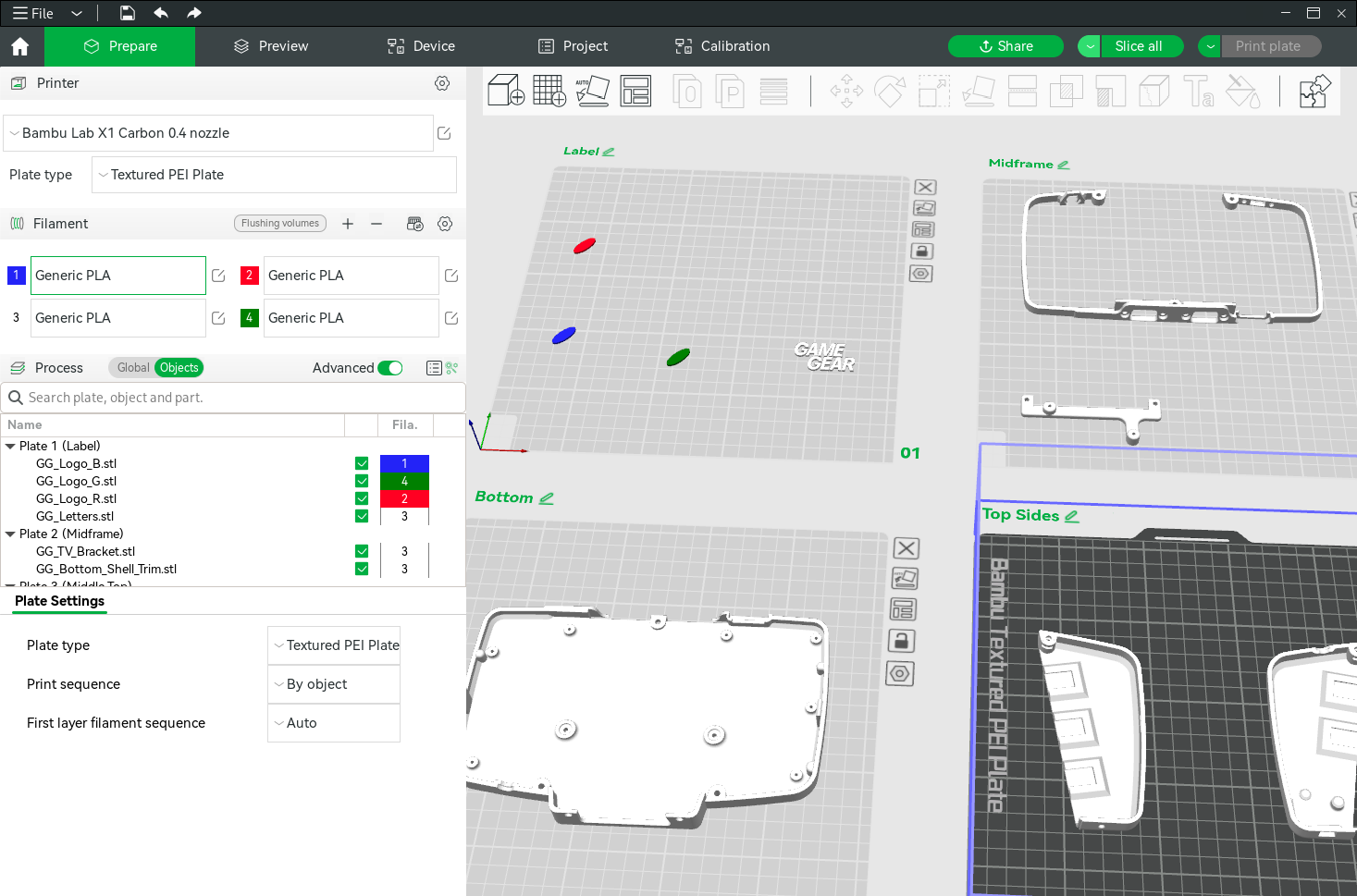Open the Assembly view puzzle icon
1357x896 pixels.
point(1314,92)
